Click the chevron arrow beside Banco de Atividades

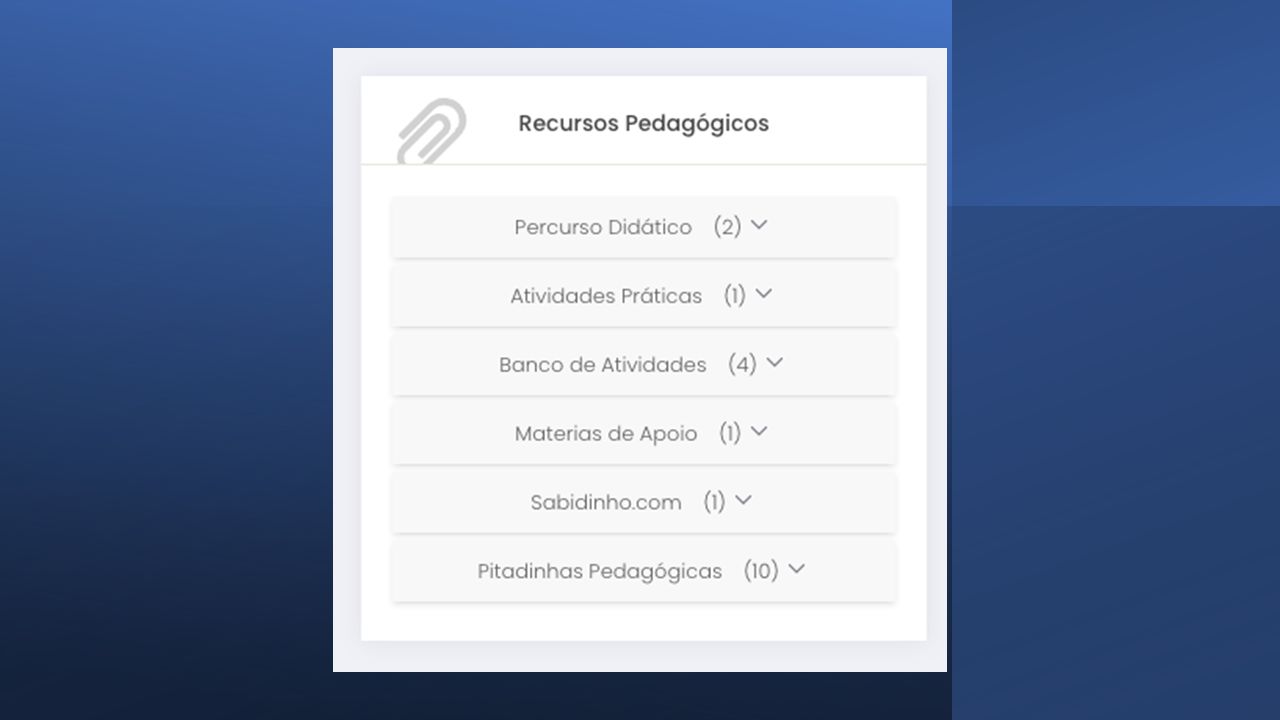774,363
